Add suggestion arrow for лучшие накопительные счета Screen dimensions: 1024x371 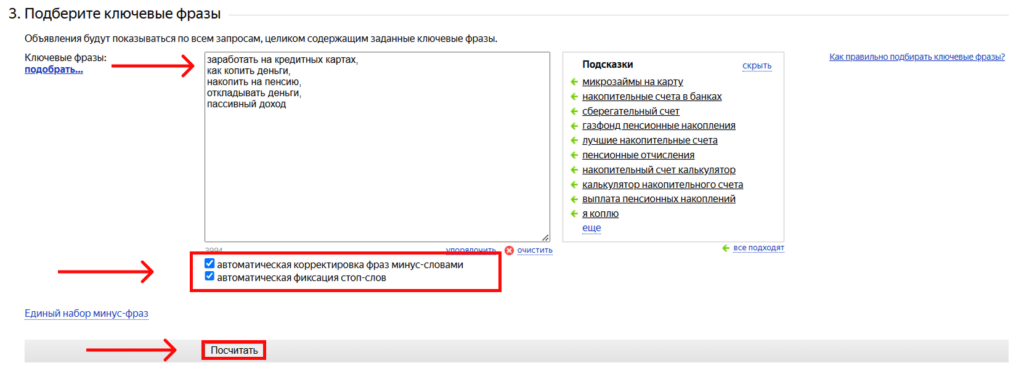574,140
